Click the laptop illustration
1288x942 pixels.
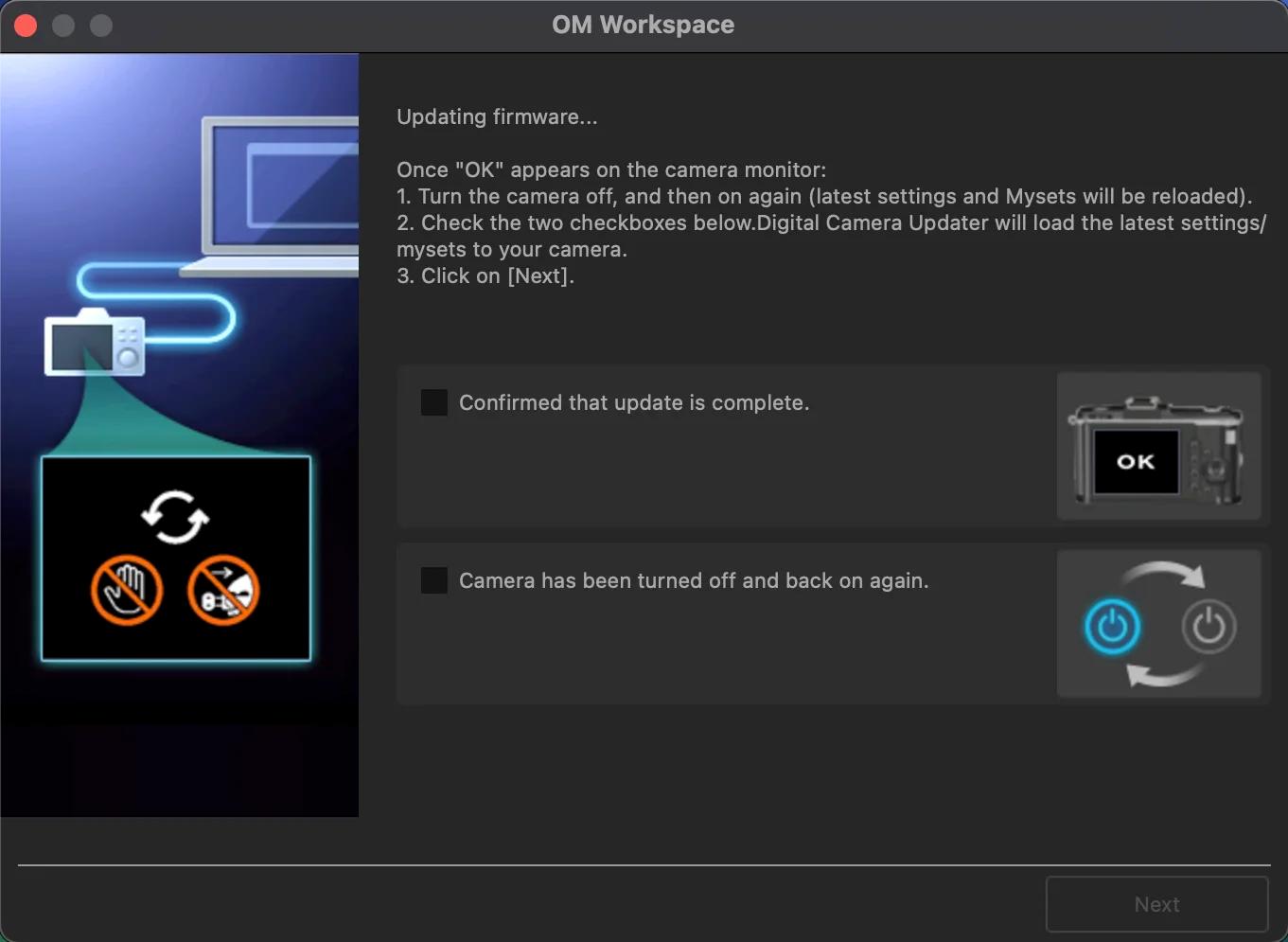pos(270,196)
